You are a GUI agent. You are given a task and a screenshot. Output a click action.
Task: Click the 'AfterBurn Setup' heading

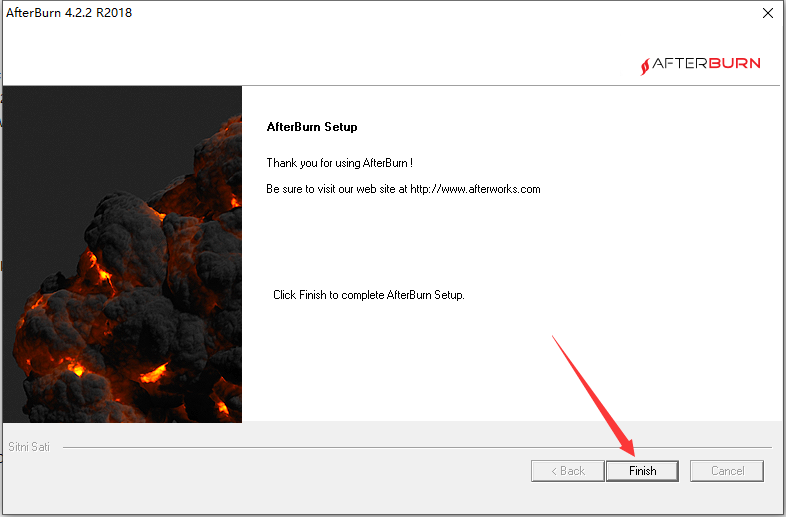(312, 127)
